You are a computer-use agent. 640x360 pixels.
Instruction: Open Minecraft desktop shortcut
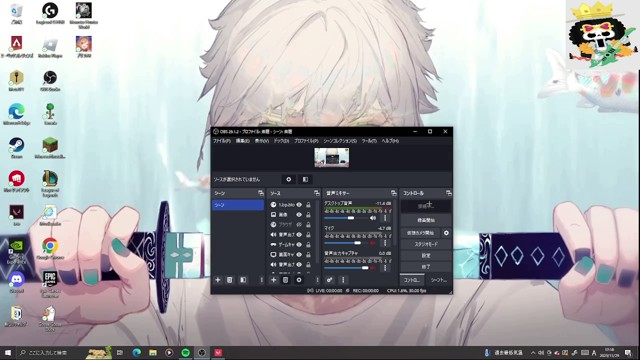pos(50,148)
